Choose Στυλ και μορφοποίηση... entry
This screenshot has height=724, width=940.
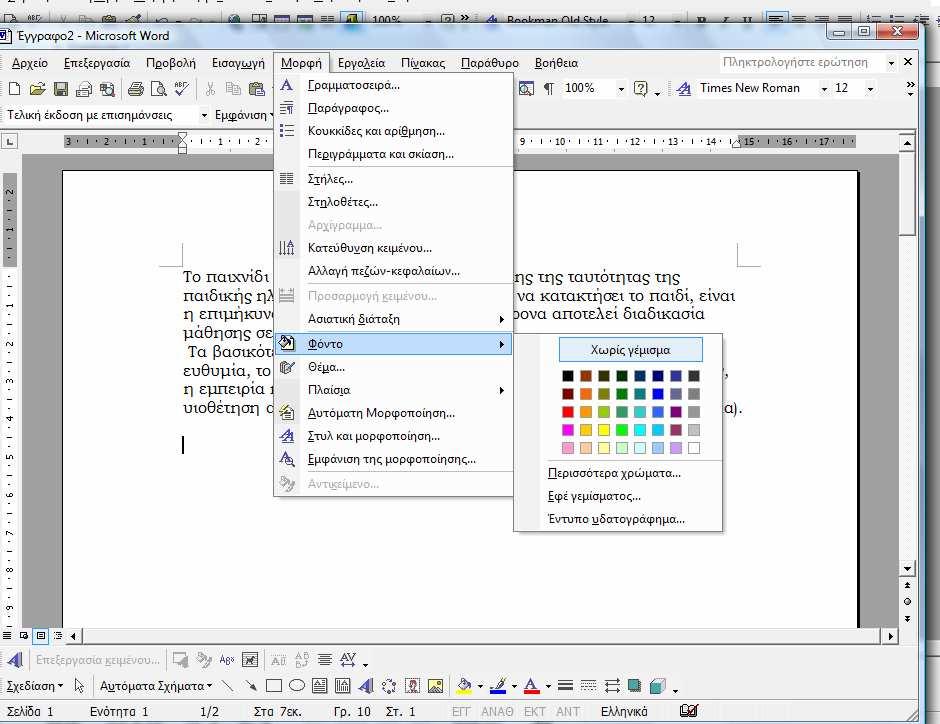(x=393, y=436)
